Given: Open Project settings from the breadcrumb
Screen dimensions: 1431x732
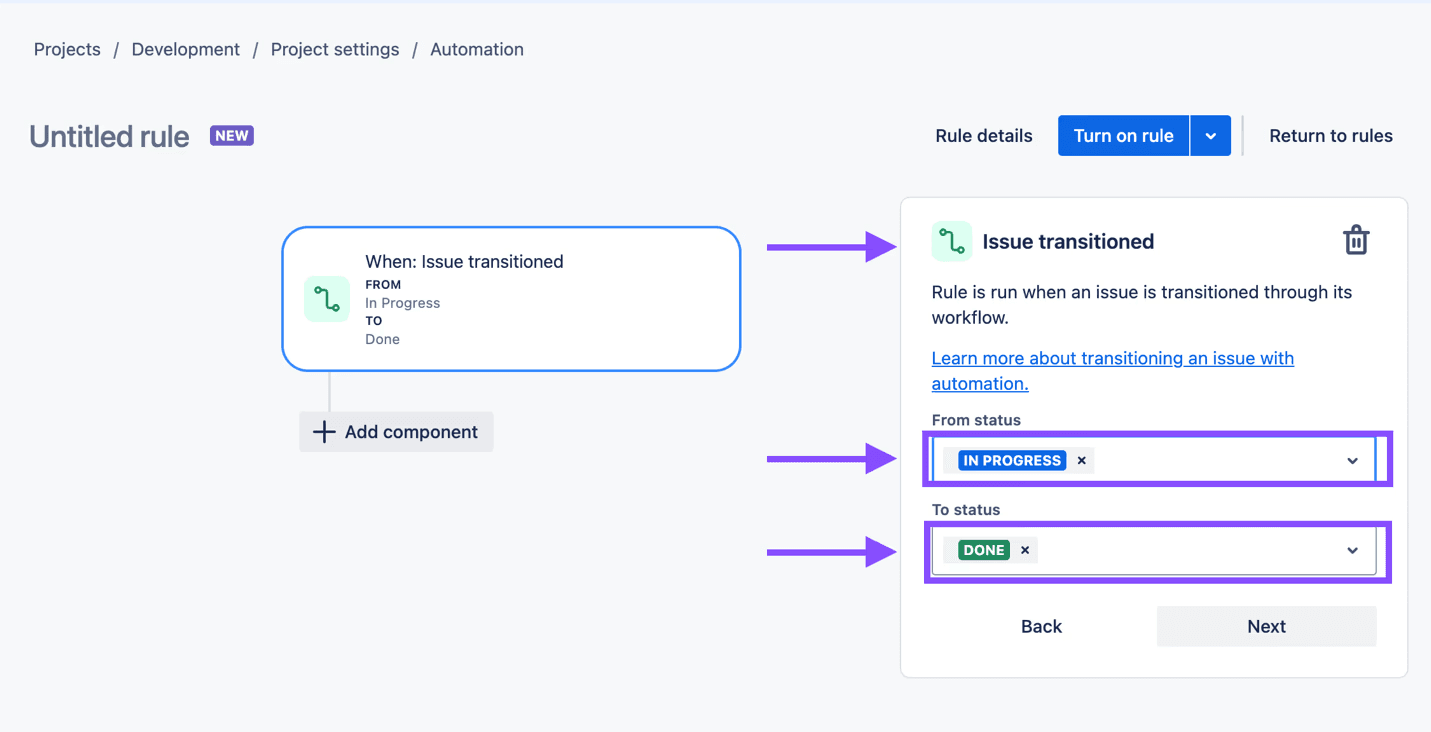Looking at the screenshot, I should click(x=334, y=49).
